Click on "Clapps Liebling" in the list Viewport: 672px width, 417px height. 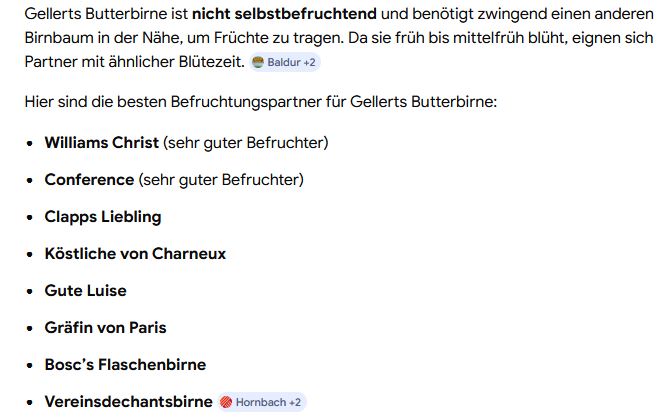pos(102,216)
